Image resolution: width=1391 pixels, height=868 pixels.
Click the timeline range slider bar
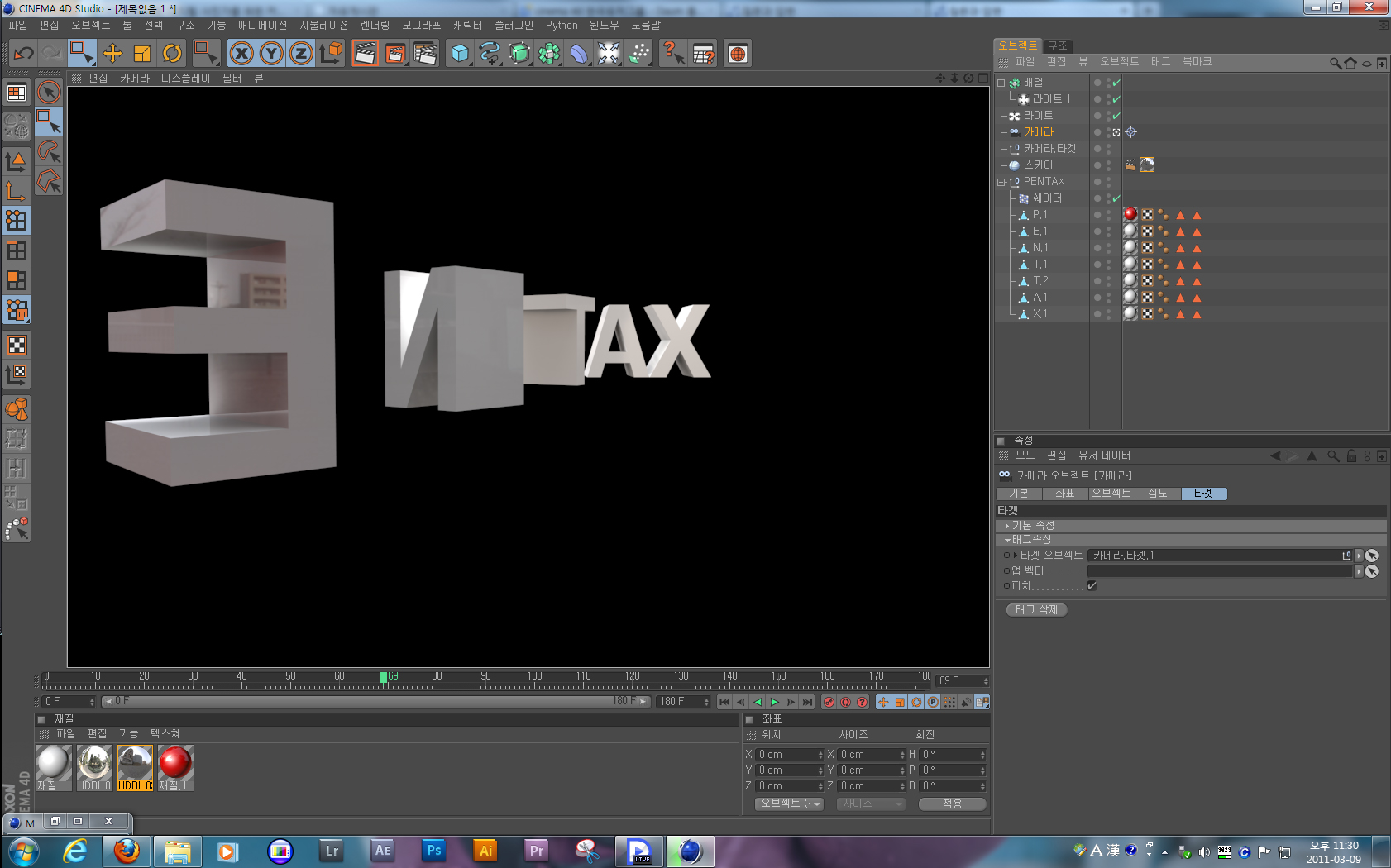tap(376, 702)
